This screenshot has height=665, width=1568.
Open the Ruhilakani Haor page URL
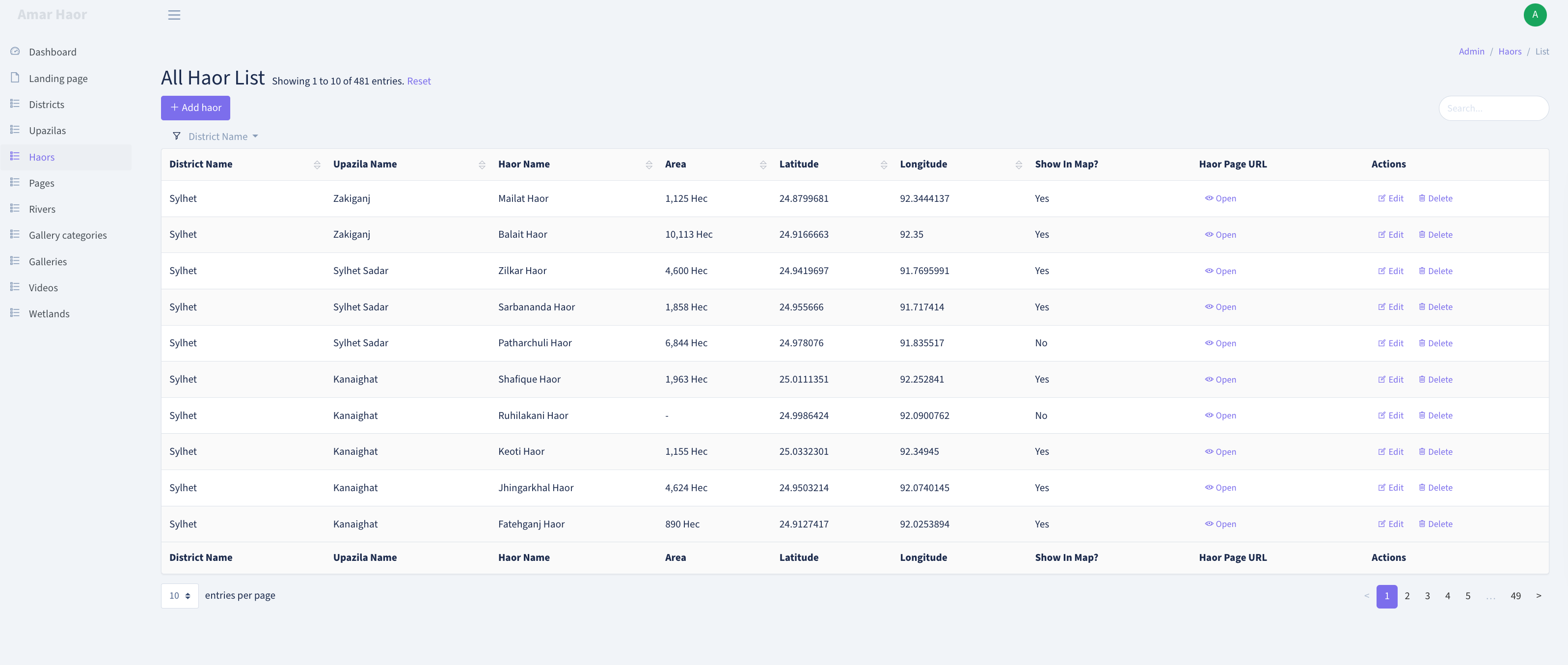(1220, 416)
